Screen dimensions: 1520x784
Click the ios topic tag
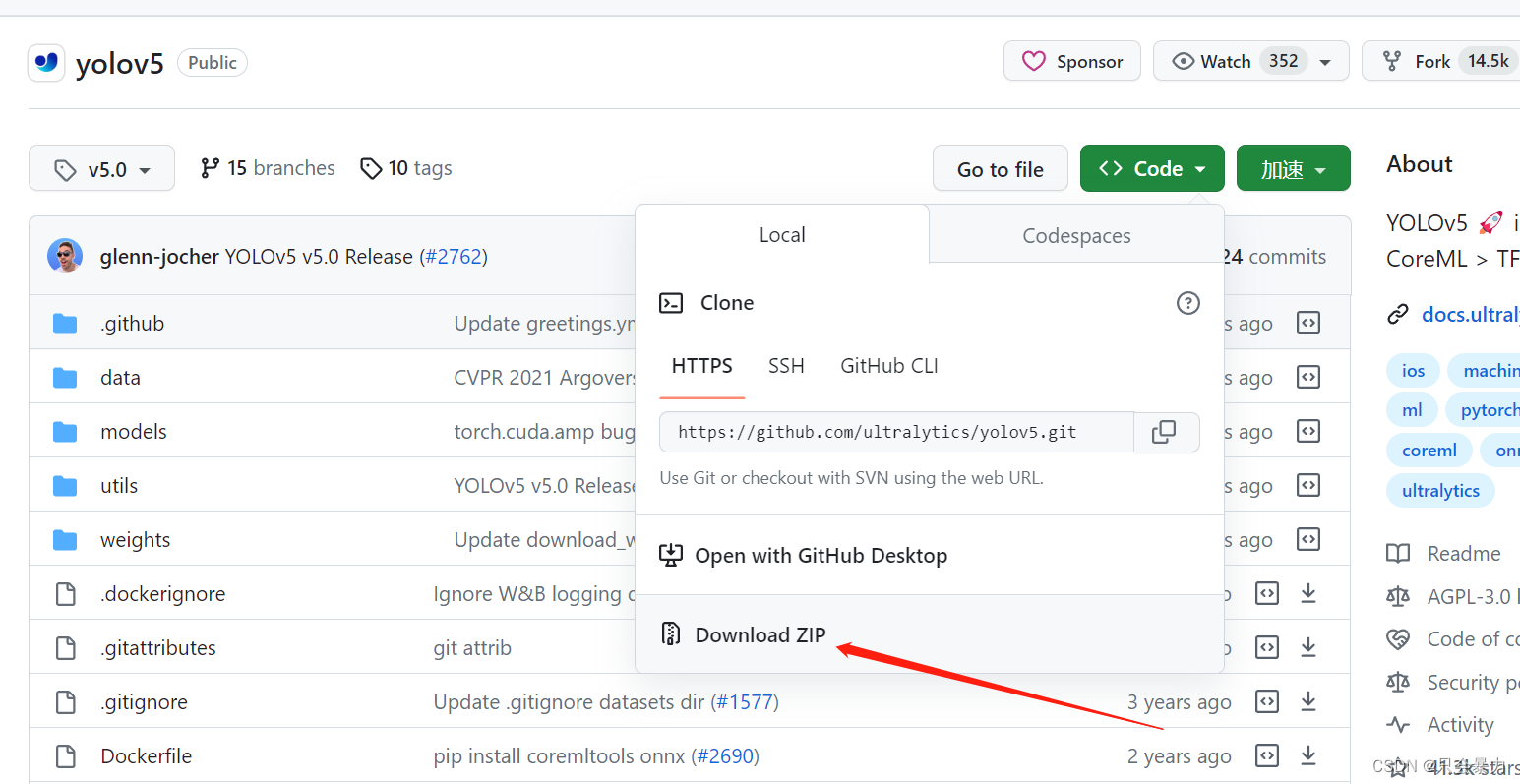point(1414,370)
